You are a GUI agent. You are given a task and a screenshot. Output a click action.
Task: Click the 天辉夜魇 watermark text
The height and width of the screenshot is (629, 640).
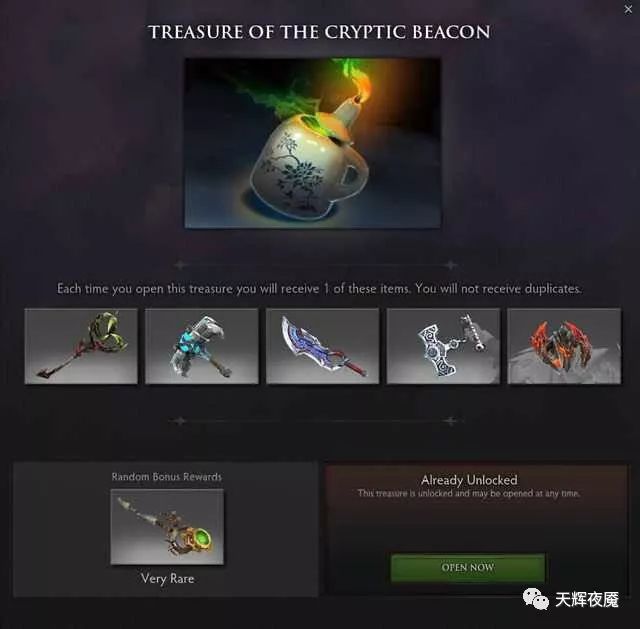[587, 600]
